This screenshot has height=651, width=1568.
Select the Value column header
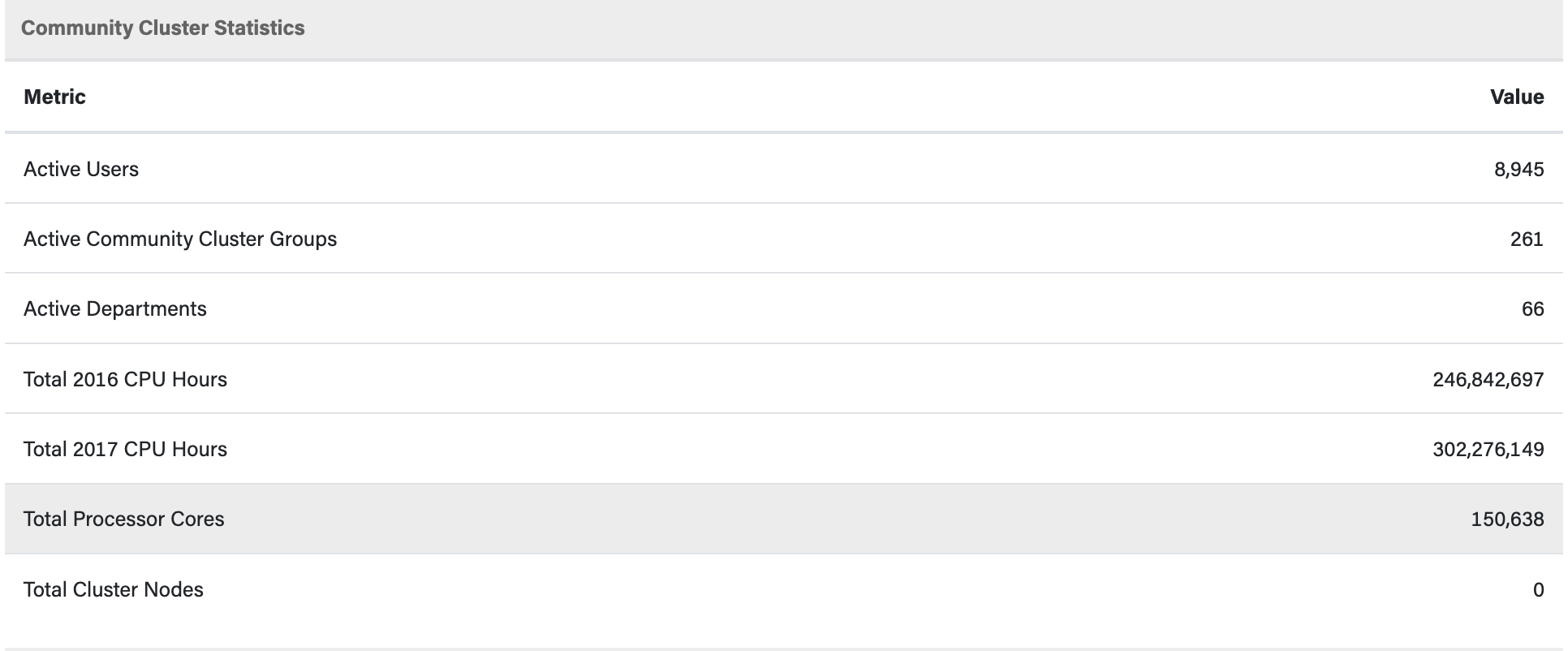tap(1517, 97)
